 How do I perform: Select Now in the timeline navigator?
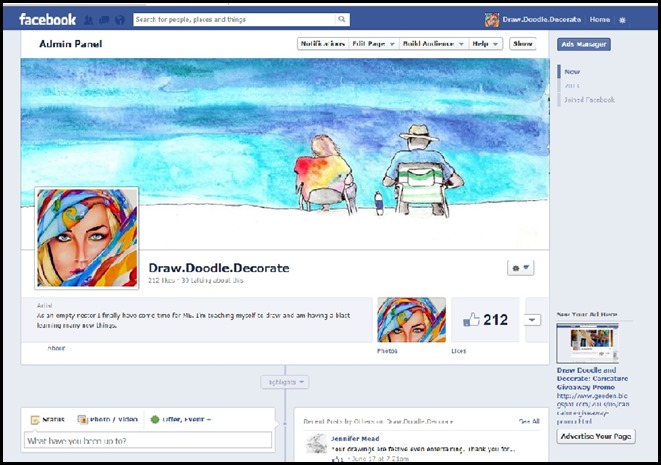pos(572,72)
